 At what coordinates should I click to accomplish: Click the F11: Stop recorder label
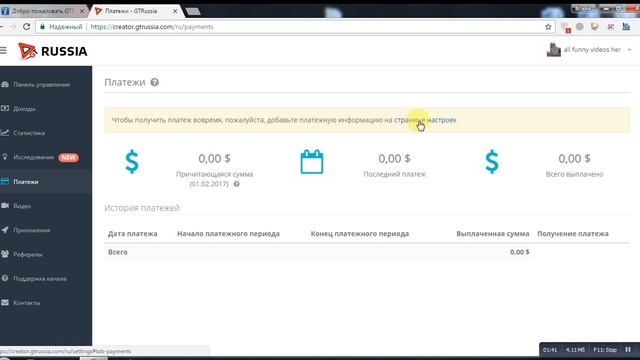coord(605,350)
